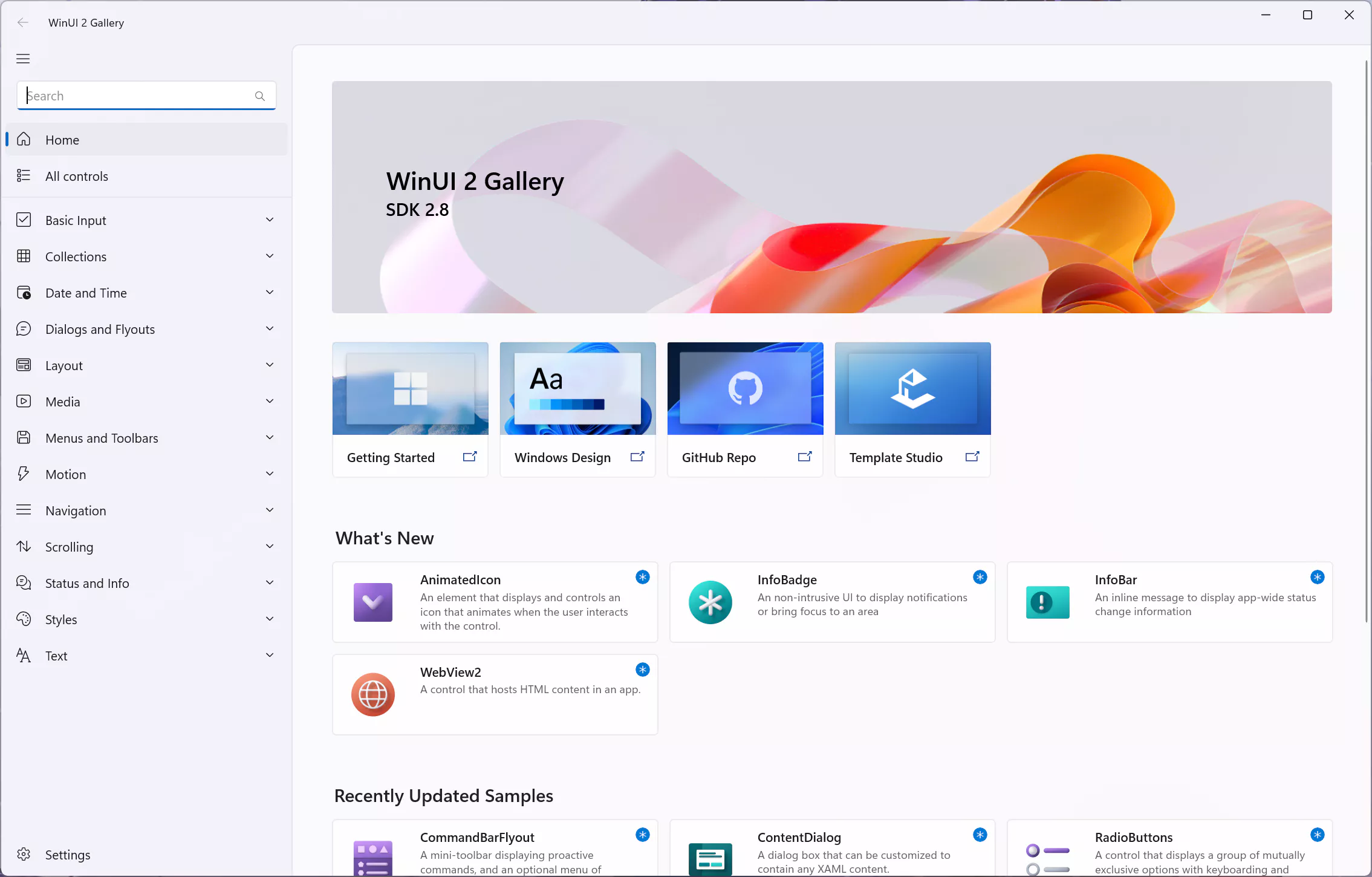Click inside the Search text box
The width and height of the screenshot is (1372, 877).
click(x=139, y=96)
